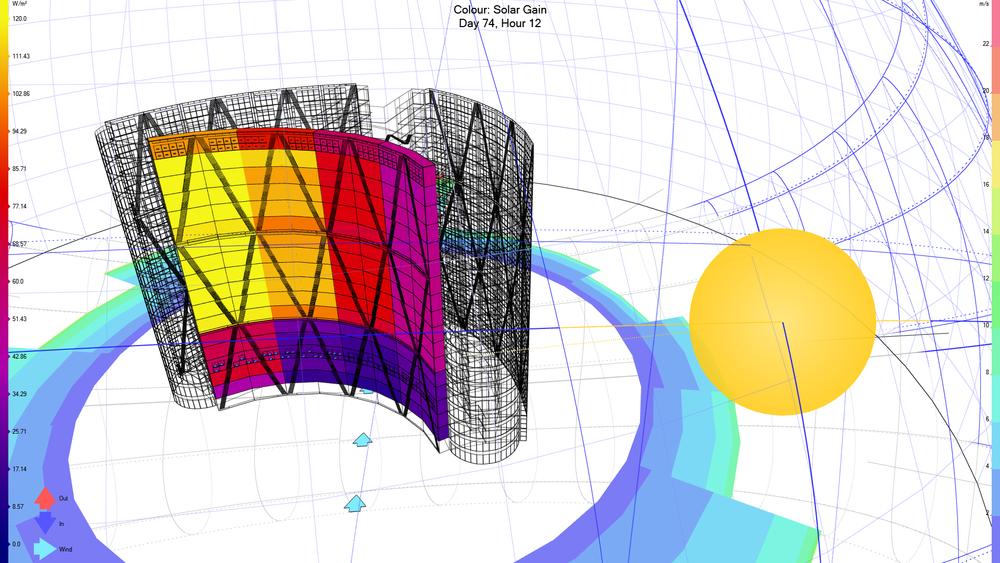
Task: Click the m/s unit label
Action: pos(982,6)
